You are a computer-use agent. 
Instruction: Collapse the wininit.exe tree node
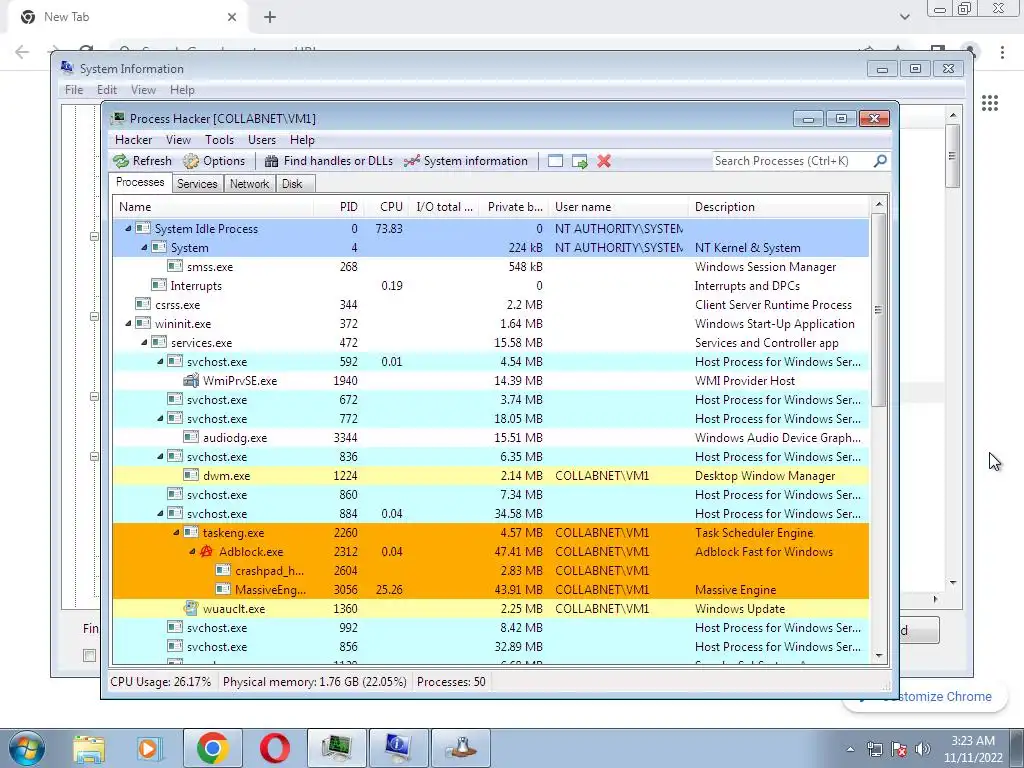[128, 323]
